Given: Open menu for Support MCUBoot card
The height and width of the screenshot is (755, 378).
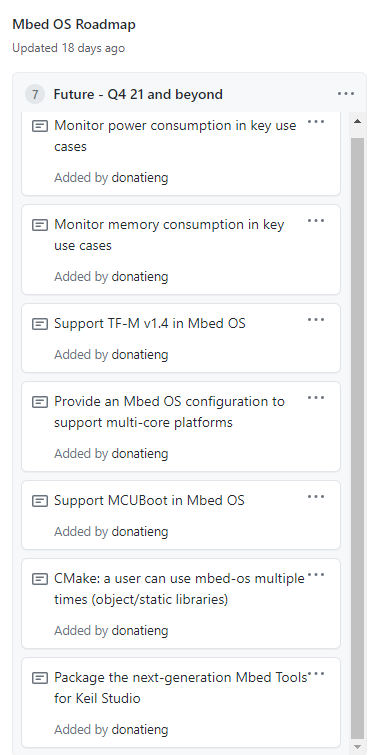Looking at the screenshot, I should [316, 497].
